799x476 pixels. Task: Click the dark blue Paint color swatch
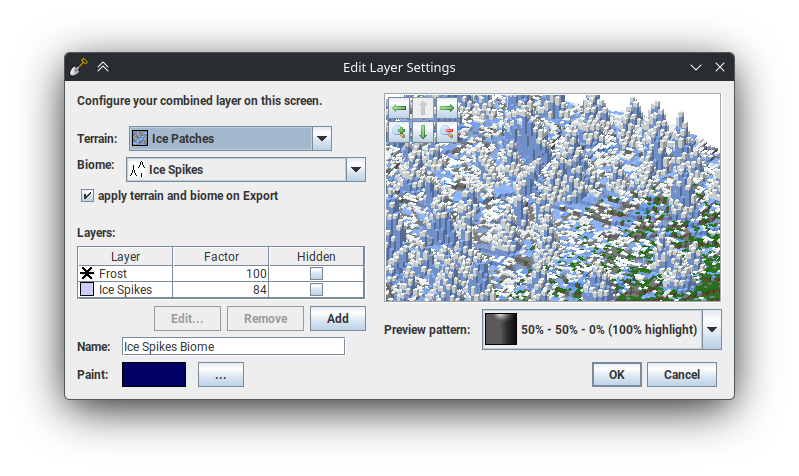[x=154, y=375]
